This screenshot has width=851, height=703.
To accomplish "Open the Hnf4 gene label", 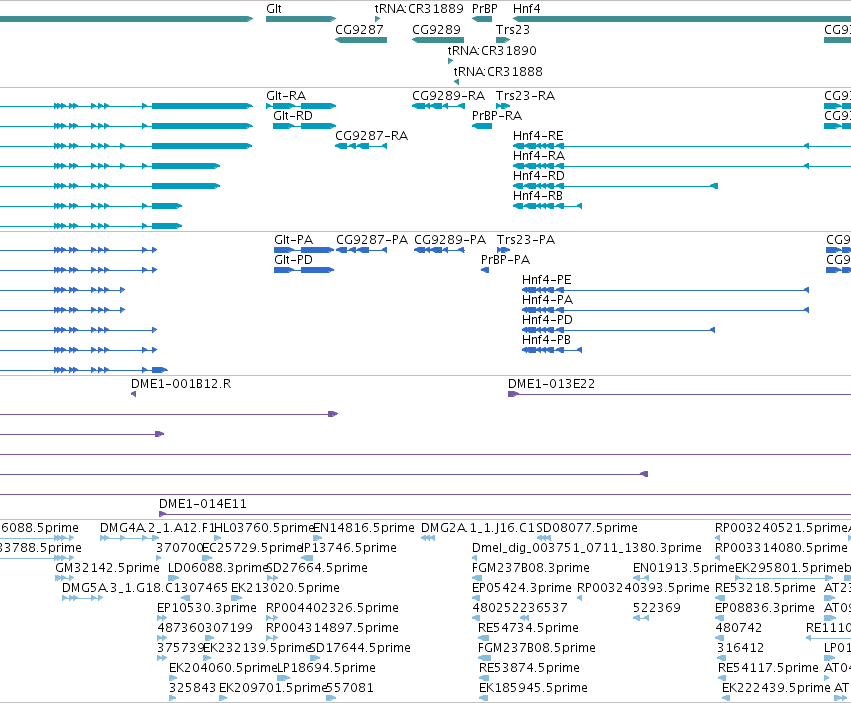I will coord(526,9).
